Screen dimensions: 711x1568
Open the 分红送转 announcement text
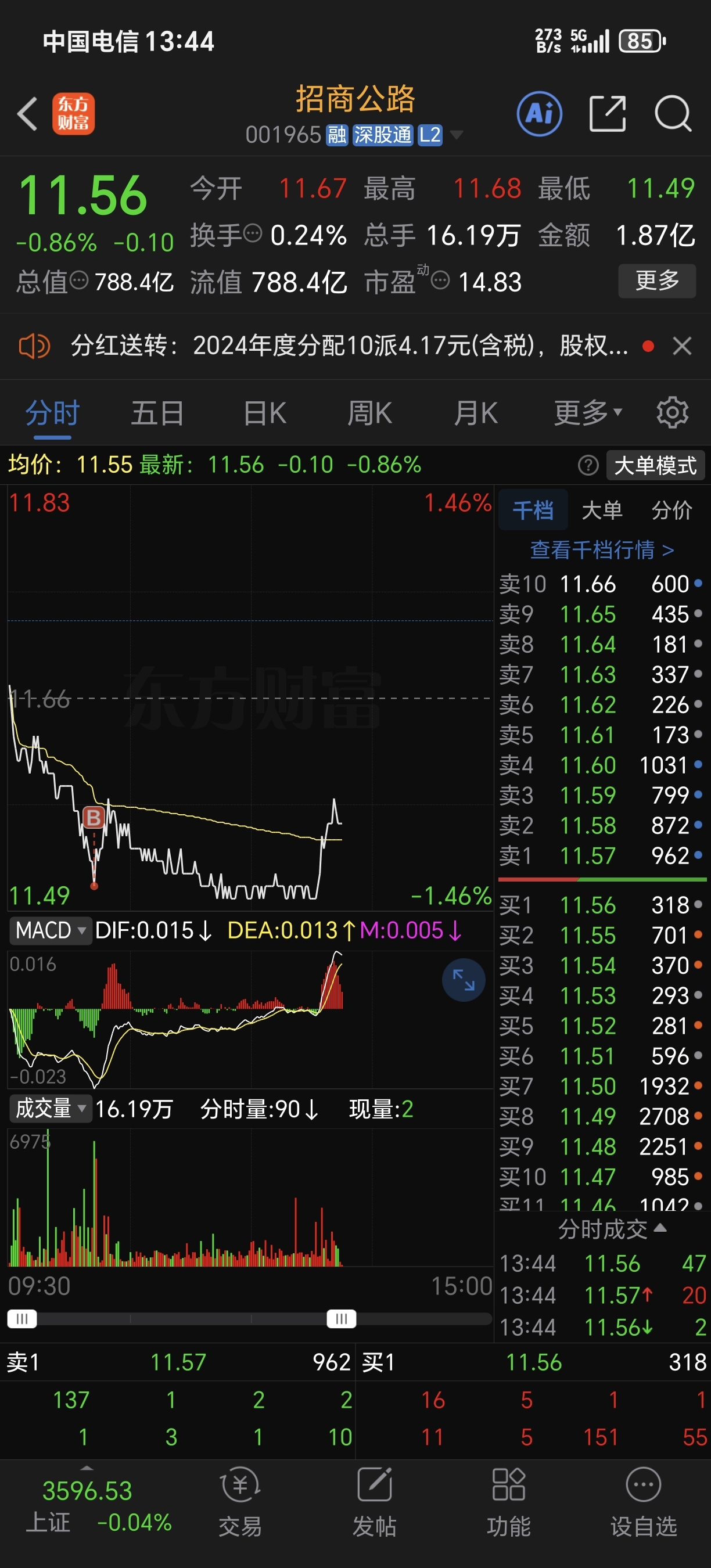pos(350,346)
